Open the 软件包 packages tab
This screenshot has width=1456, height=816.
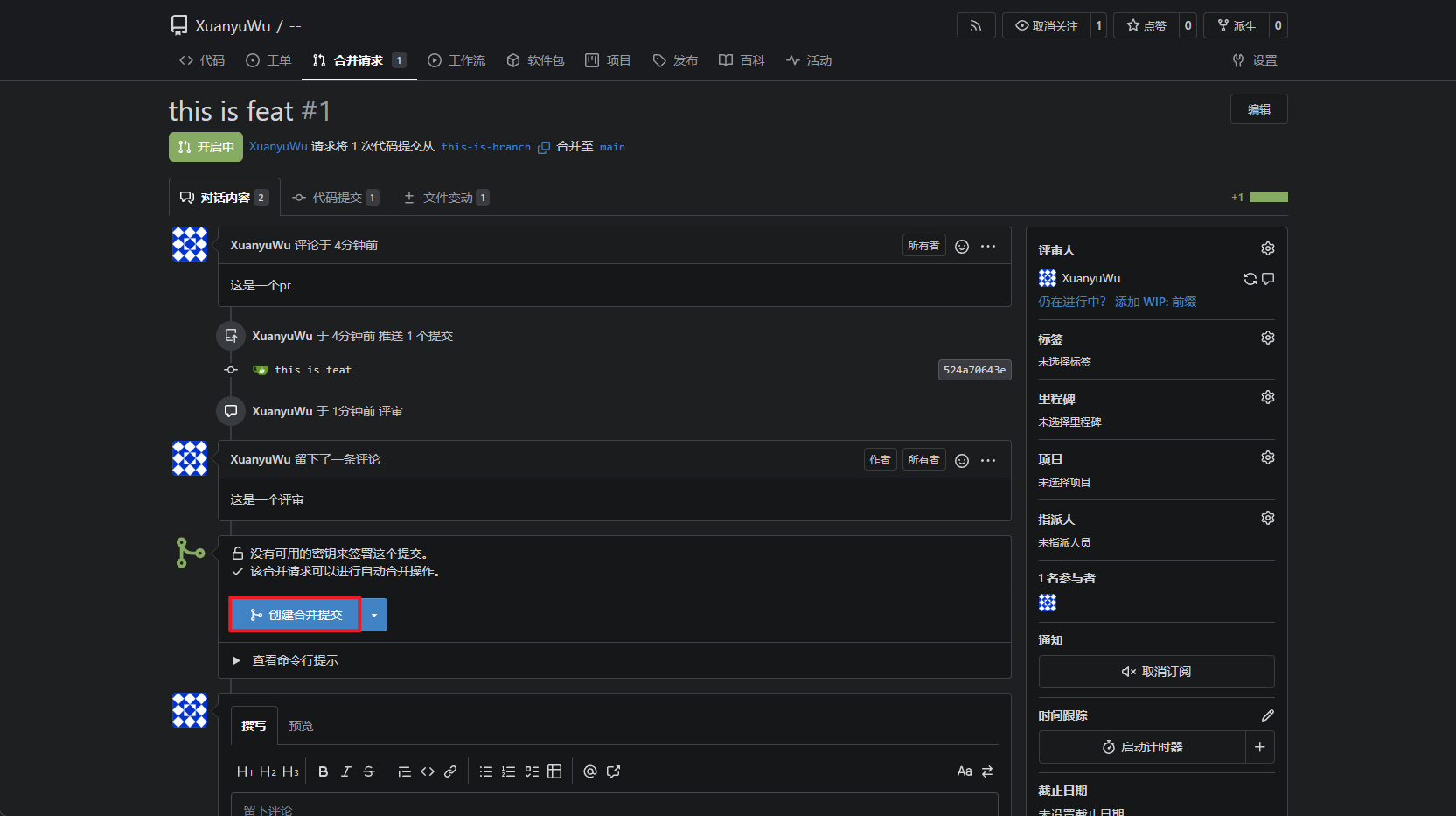(535, 60)
